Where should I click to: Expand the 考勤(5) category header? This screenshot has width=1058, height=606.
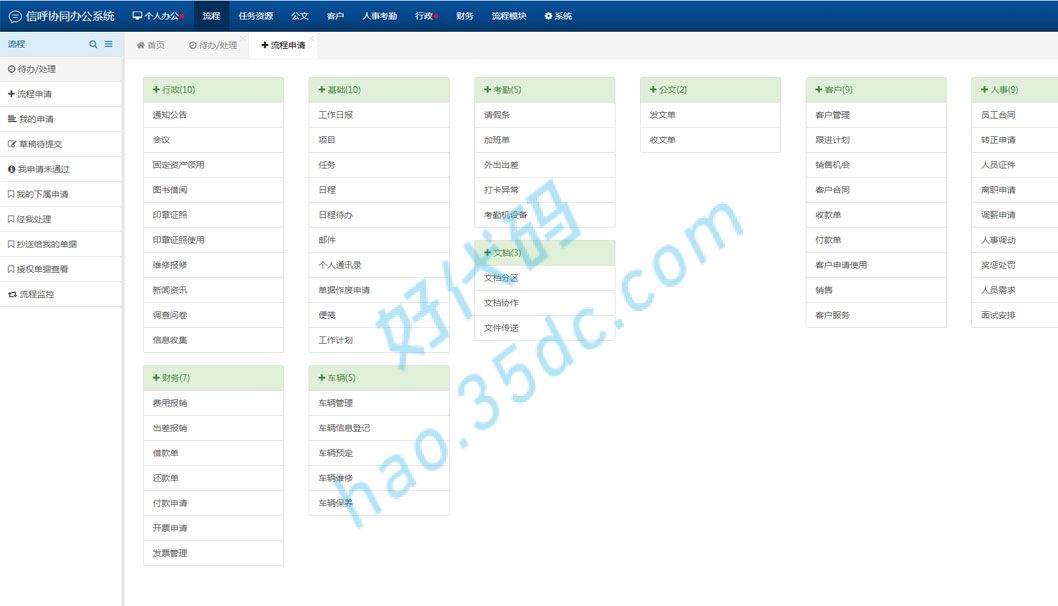(545, 90)
